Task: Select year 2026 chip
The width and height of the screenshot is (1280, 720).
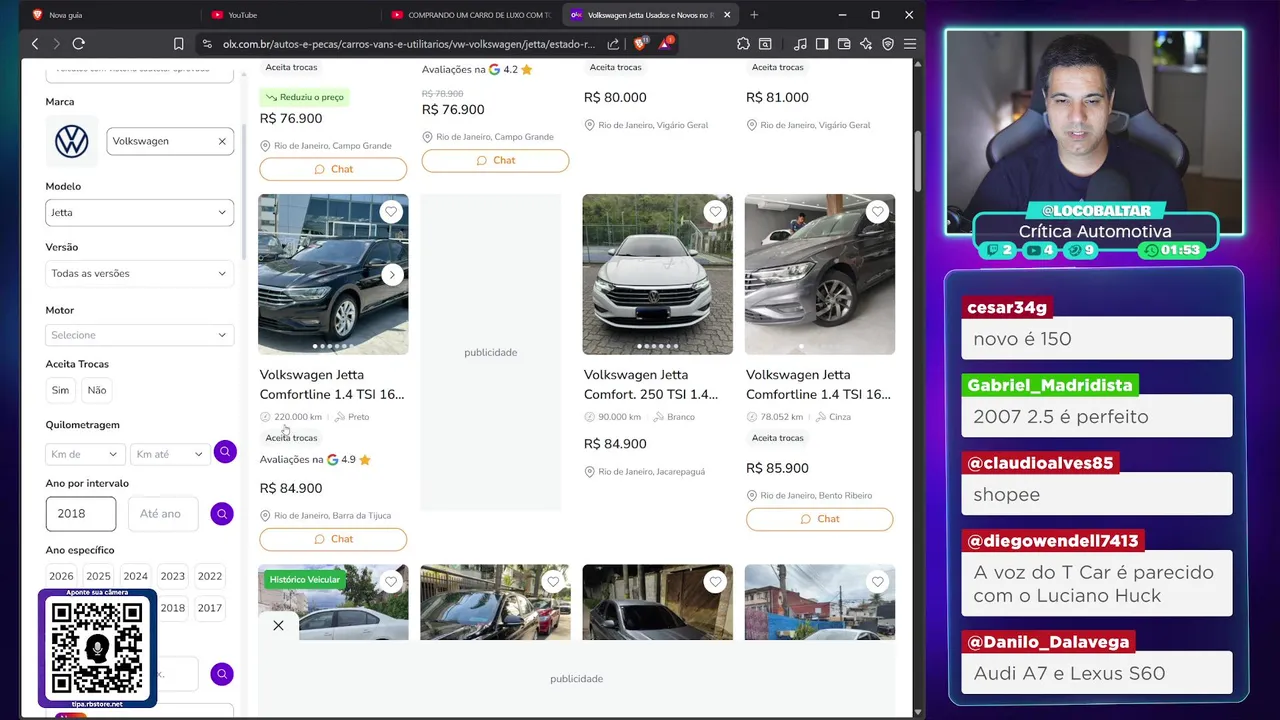Action: [61, 576]
